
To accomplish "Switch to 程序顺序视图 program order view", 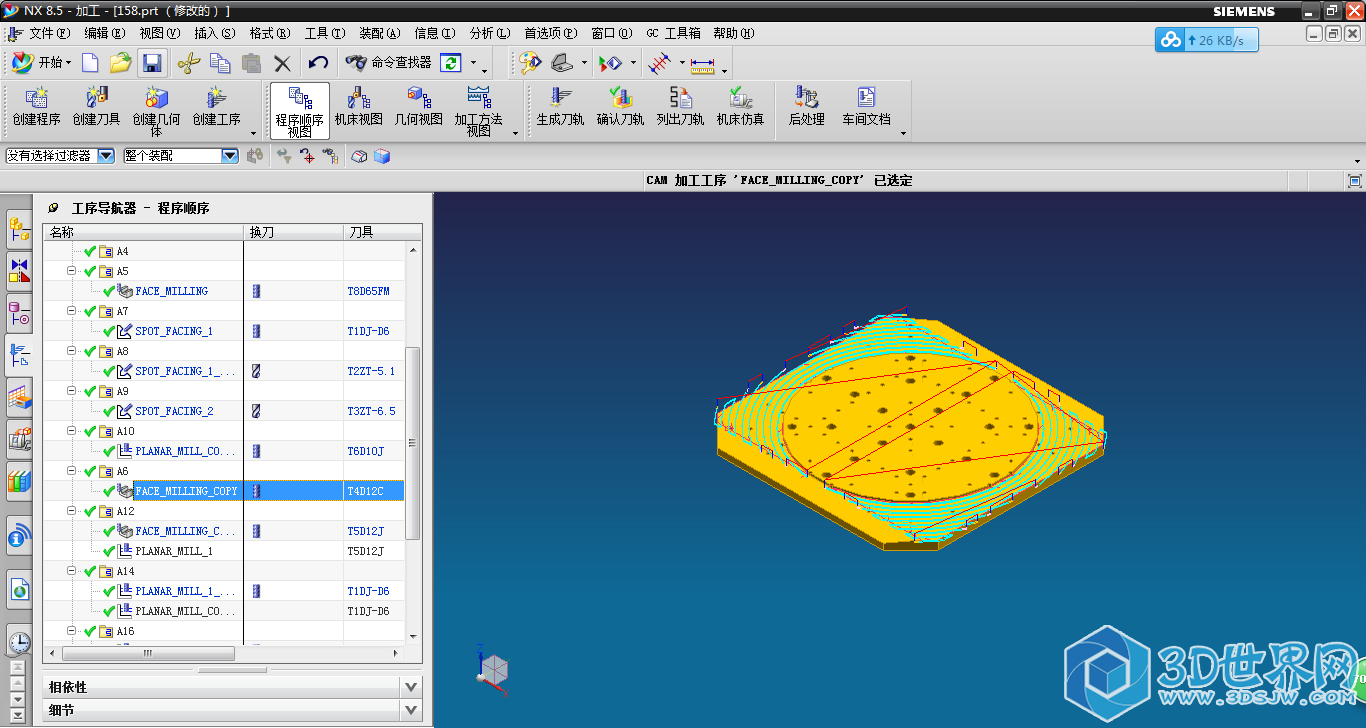I will (x=299, y=111).
